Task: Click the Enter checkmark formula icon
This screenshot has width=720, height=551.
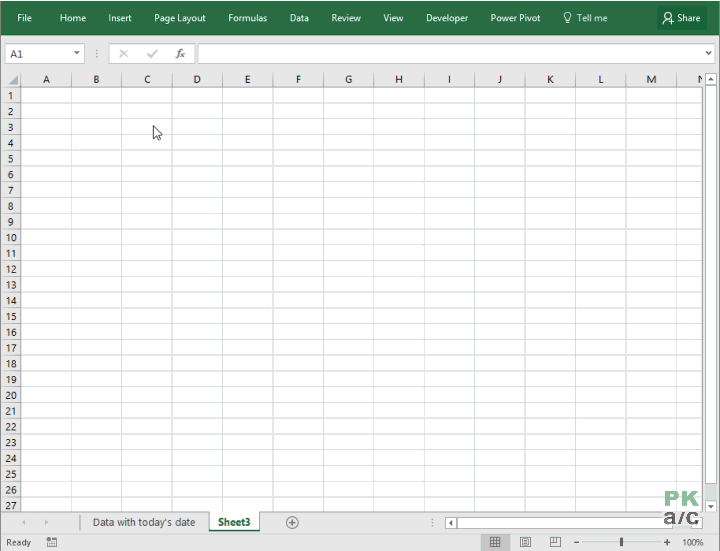Action: [152, 54]
